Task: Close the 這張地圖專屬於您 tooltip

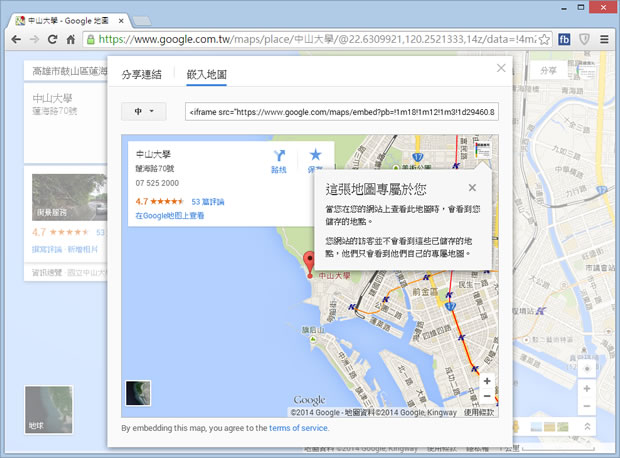Action: [x=472, y=187]
